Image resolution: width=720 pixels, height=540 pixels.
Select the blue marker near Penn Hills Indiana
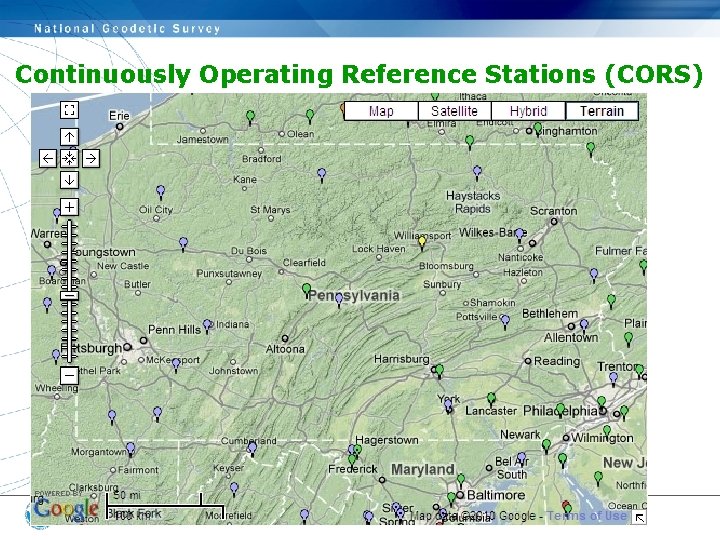click(207, 326)
